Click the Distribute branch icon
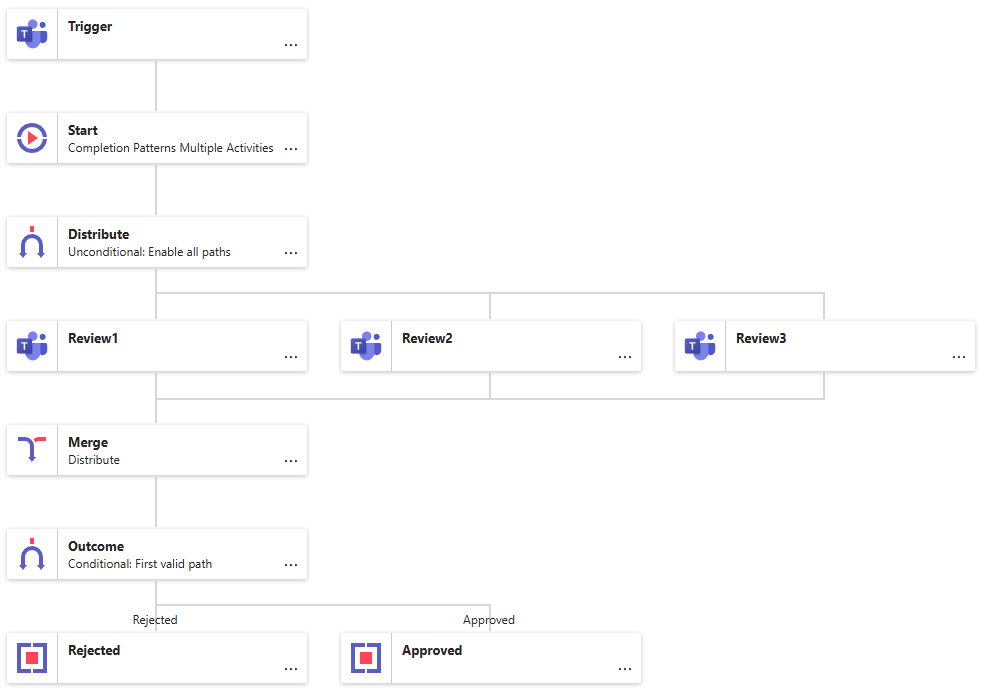Viewport: 983px width, 691px height. pyautogui.click(x=32, y=242)
